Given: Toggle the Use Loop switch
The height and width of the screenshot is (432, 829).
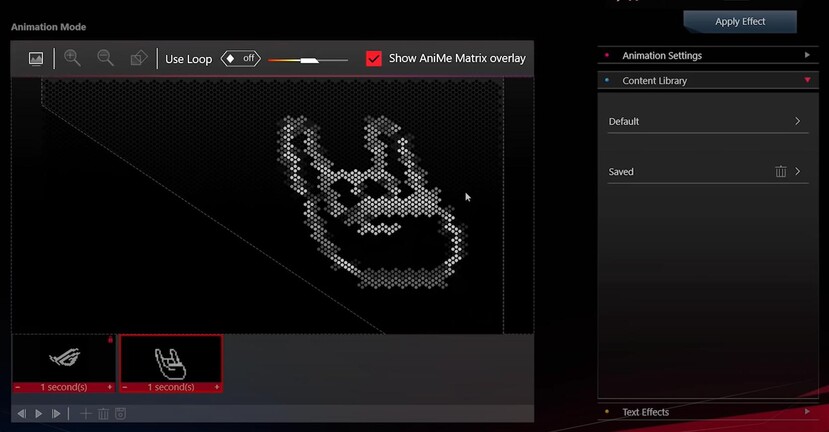Looking at the screenshot, I should (x=241, y=58).
